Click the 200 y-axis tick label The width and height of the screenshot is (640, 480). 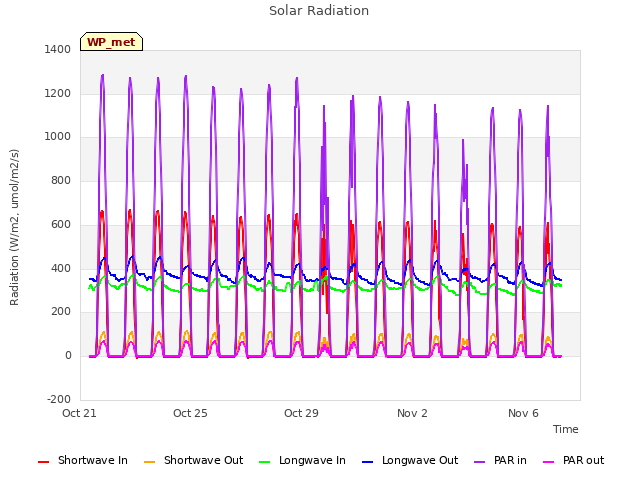61,312
